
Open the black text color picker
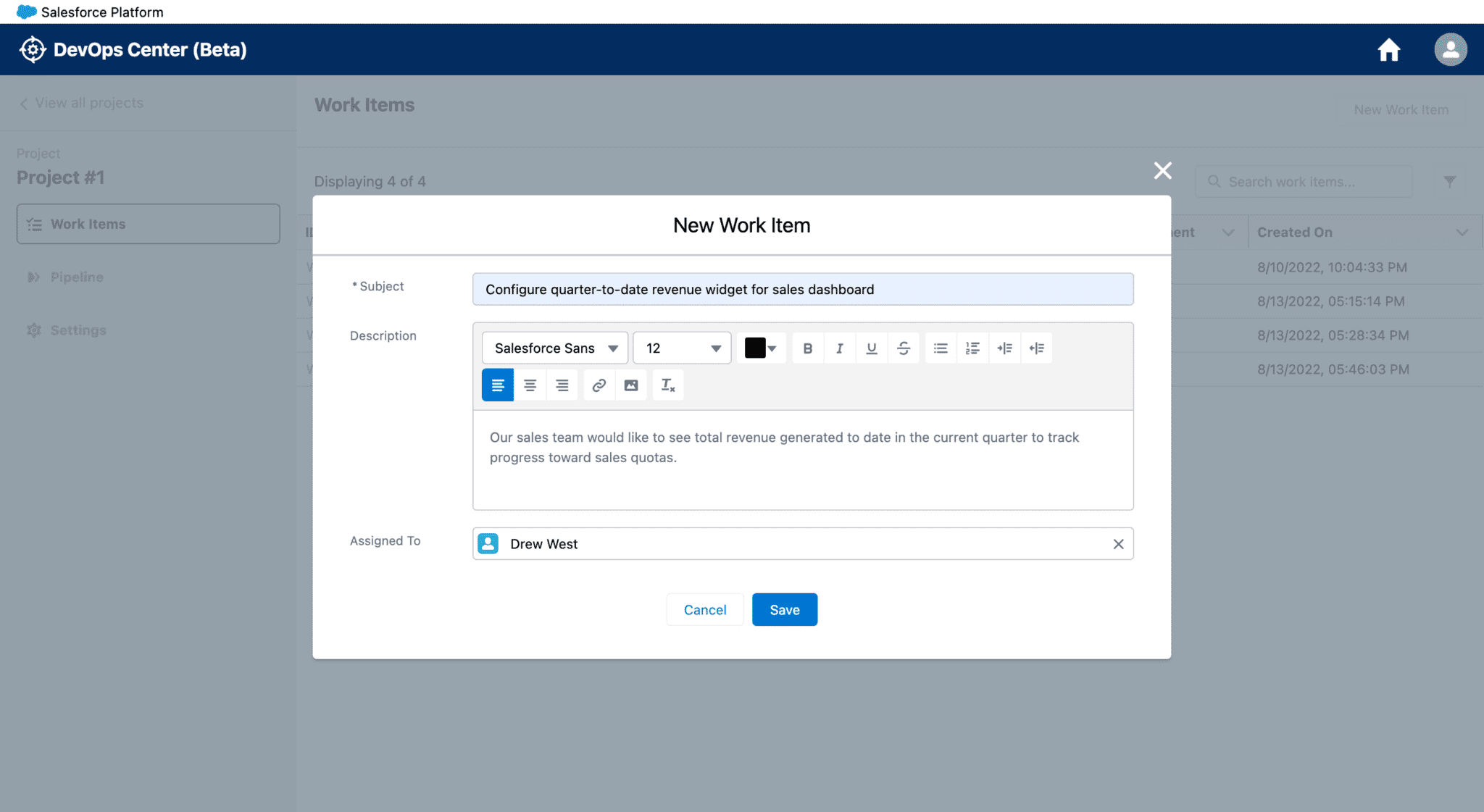[761, 348]
